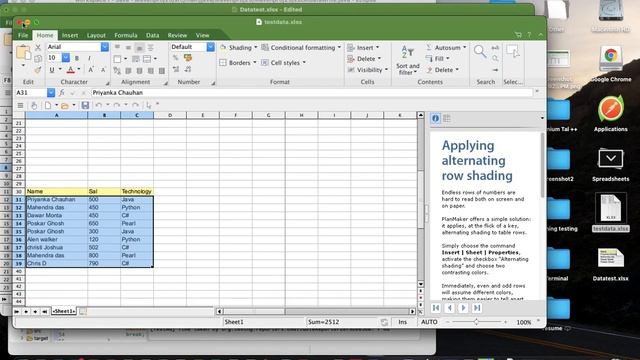Toggle Italic formatting
Screen dimensions: 640x360
click(x=89, y=58)
